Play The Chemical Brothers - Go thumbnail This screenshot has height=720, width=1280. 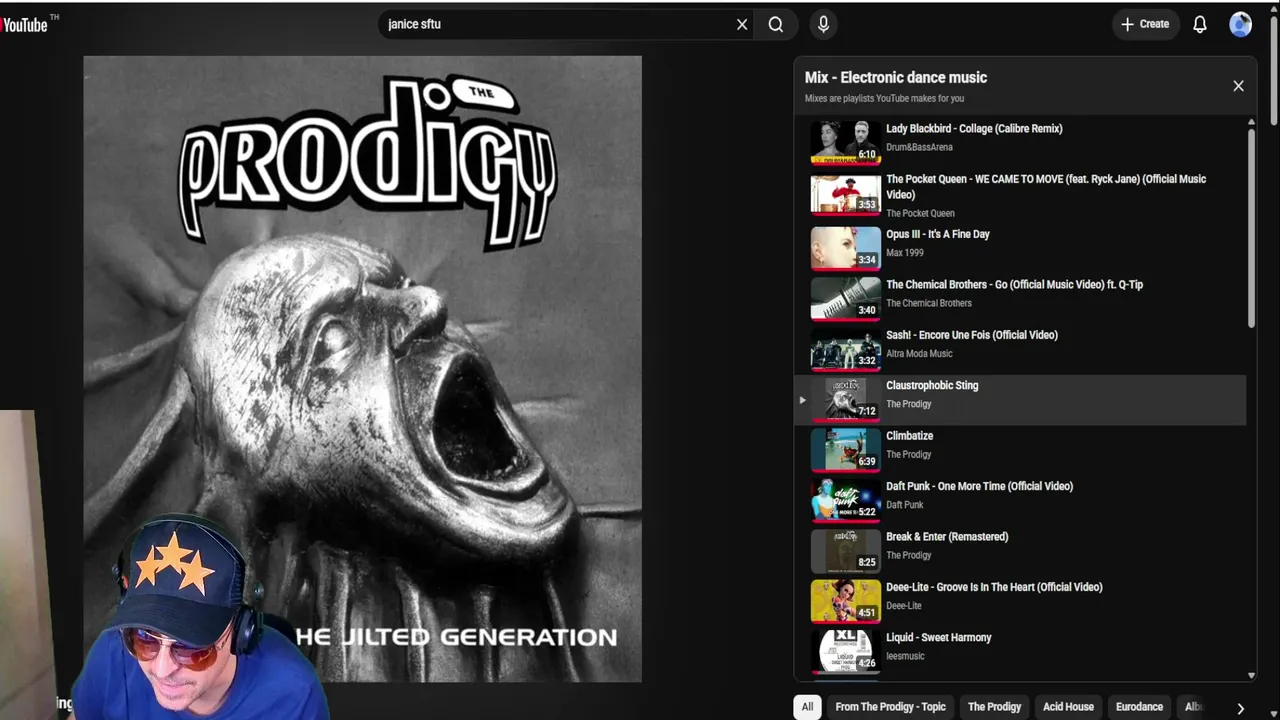coord(845,298)
